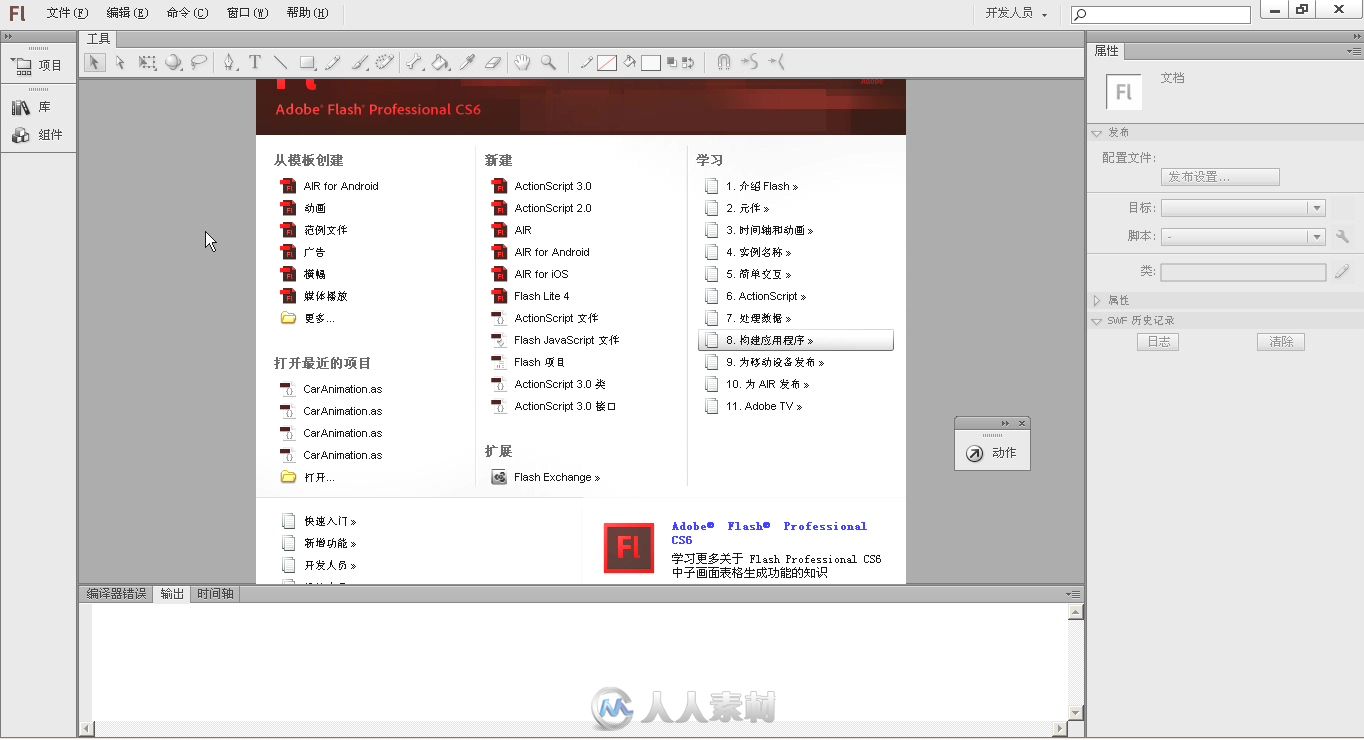Click the Smooth option icon
Image resolution: width=1364 pixels, height=740 pixels.
pyautogui.click(x=750, y=62)
